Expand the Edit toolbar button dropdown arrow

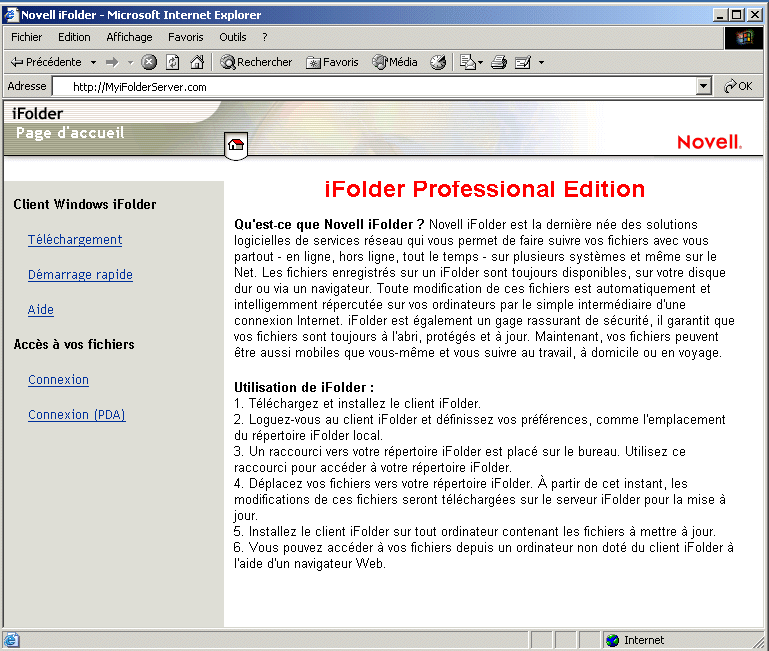pos(541,62)
